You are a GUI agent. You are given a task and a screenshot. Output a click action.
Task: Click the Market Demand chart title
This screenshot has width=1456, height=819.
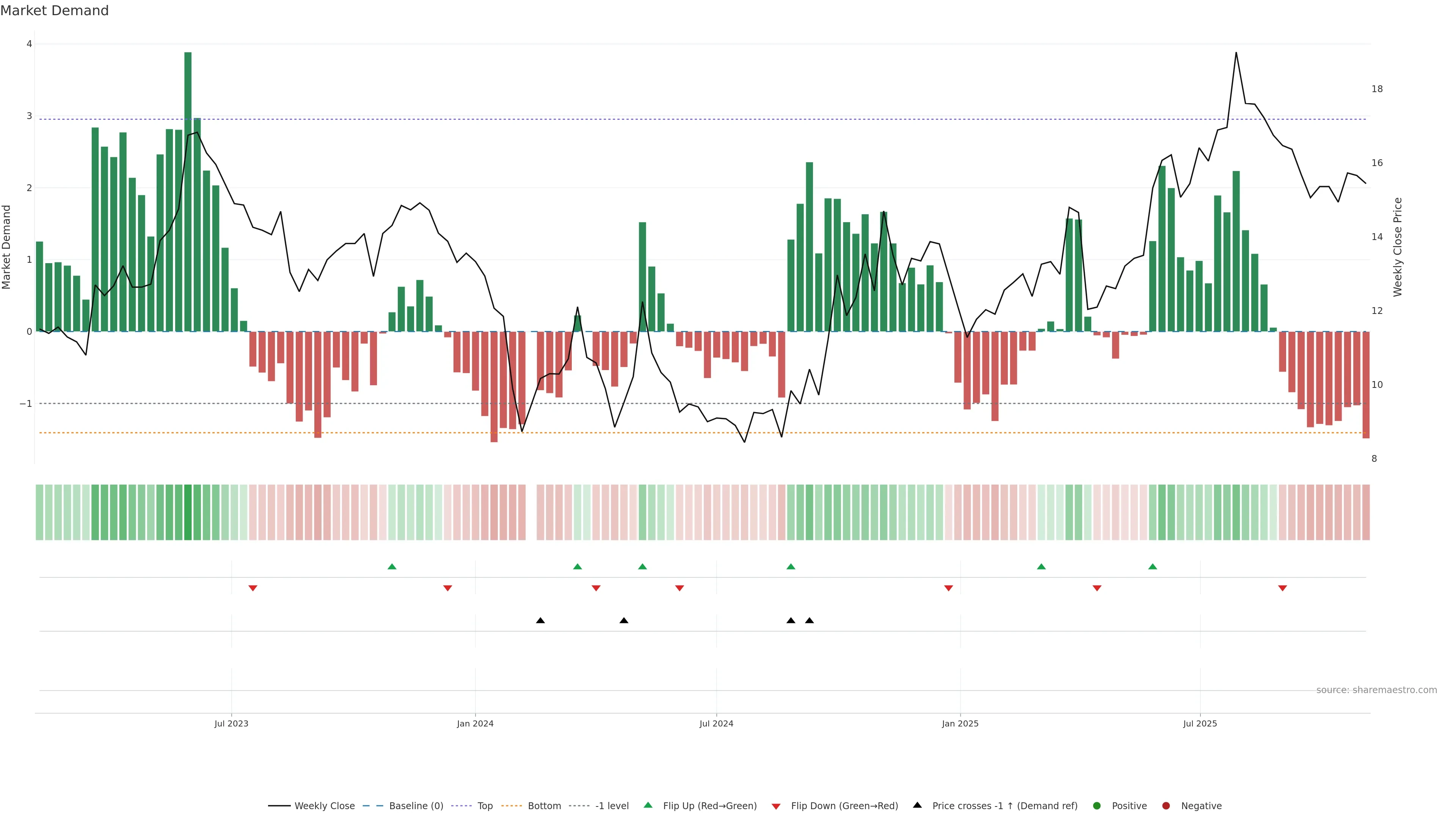point(54,11)
